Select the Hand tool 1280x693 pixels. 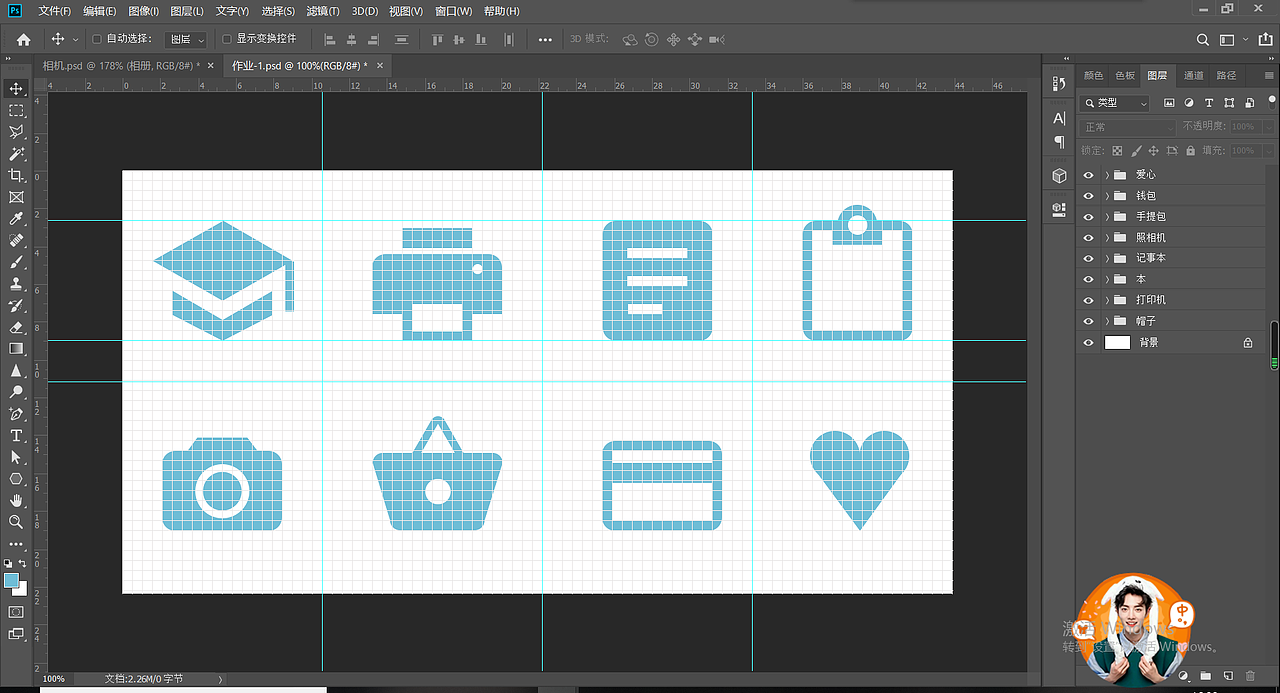click(16, 500)
